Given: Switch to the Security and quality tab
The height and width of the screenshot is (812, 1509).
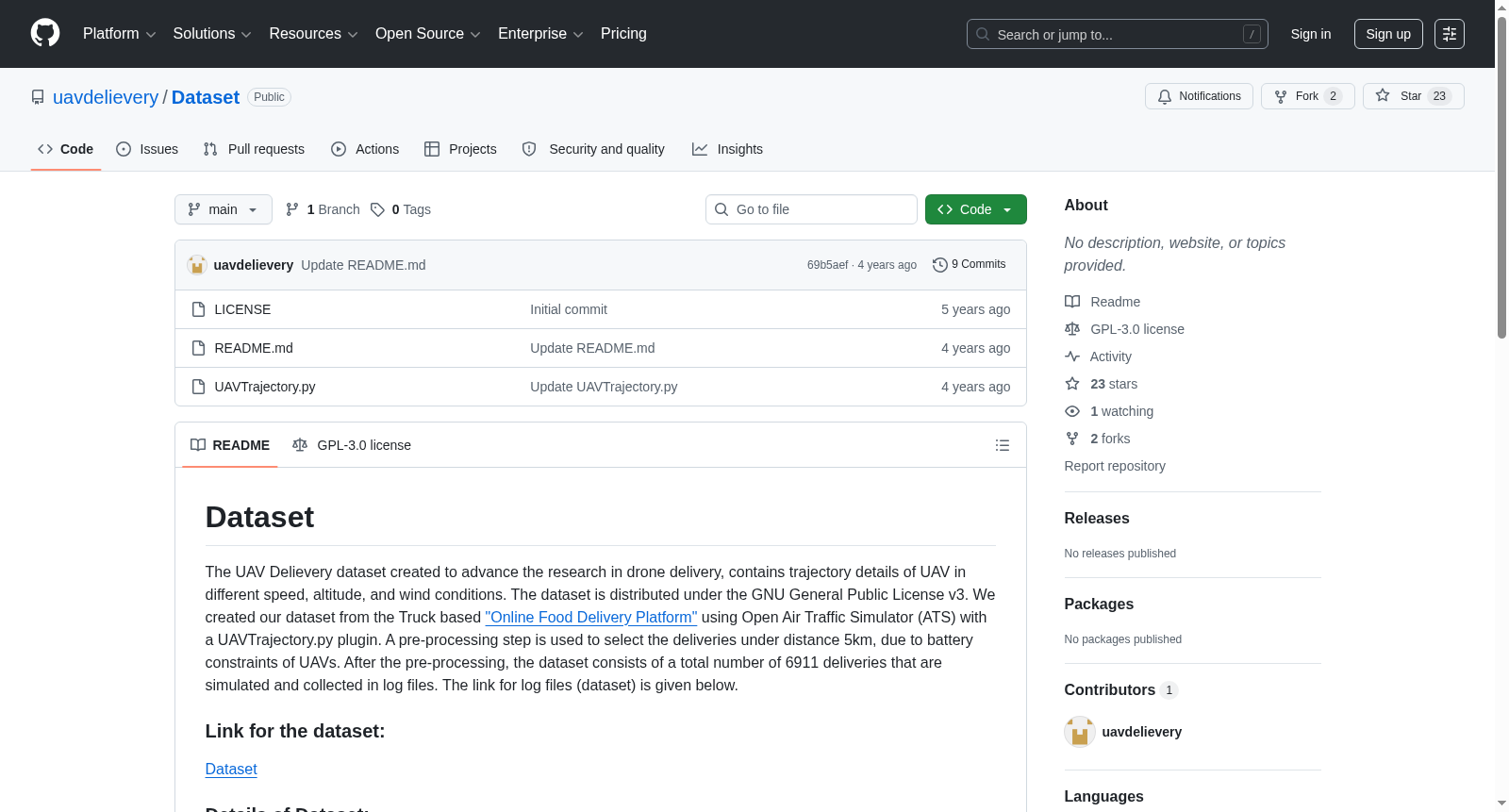Looking at the screenshot, I should tap(593, 149).
